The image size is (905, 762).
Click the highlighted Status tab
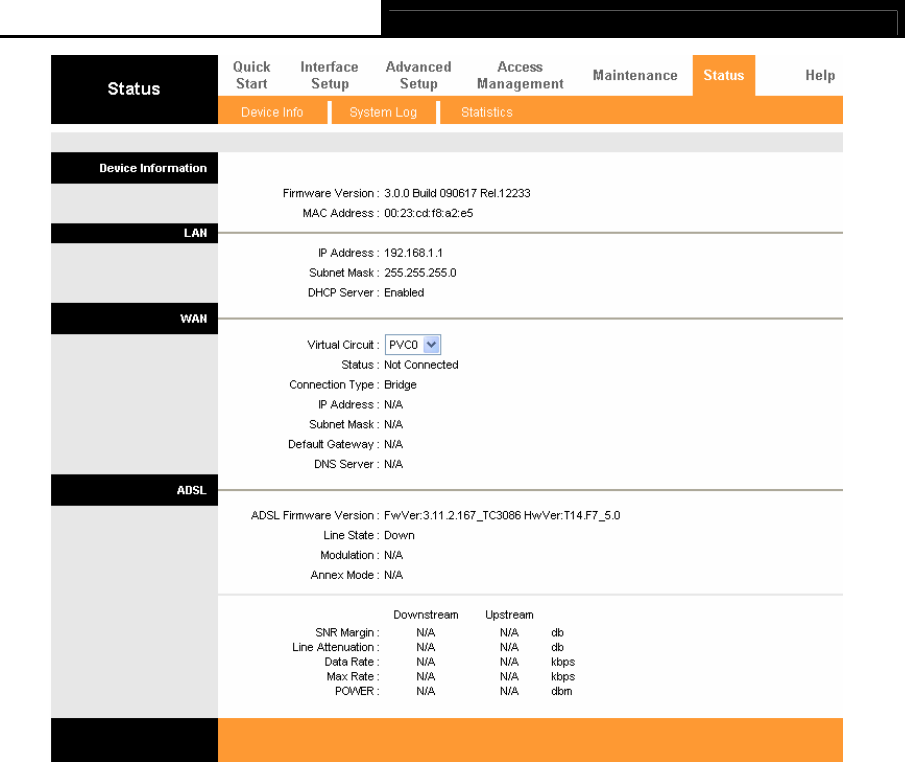[723, 75]
